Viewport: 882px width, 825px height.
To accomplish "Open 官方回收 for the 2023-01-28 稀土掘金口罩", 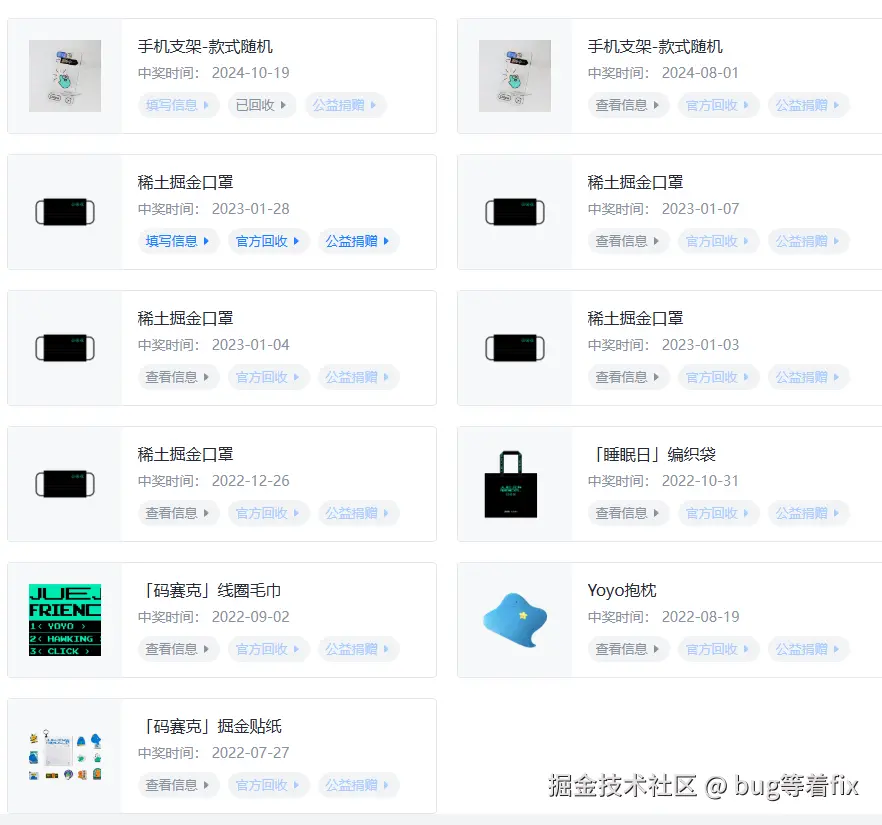I will (268, 241).
